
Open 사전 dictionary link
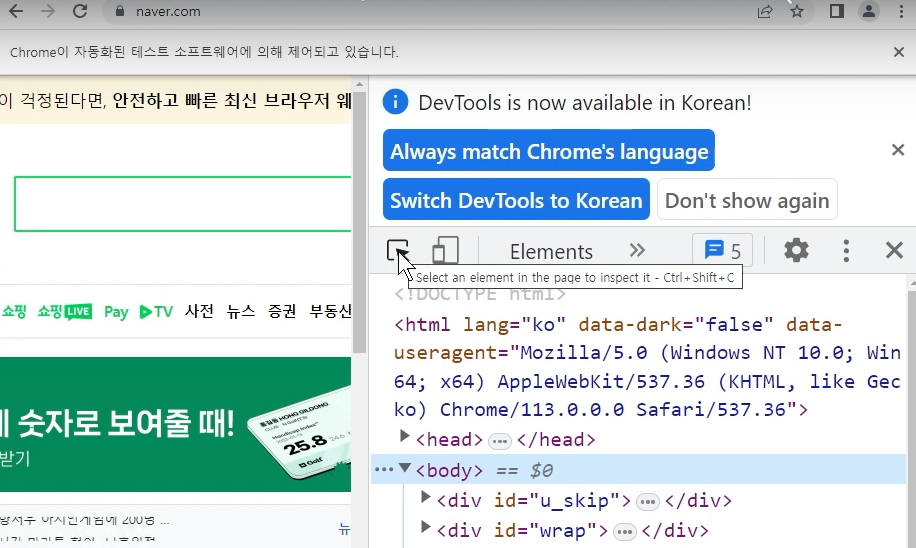(199, 311)
